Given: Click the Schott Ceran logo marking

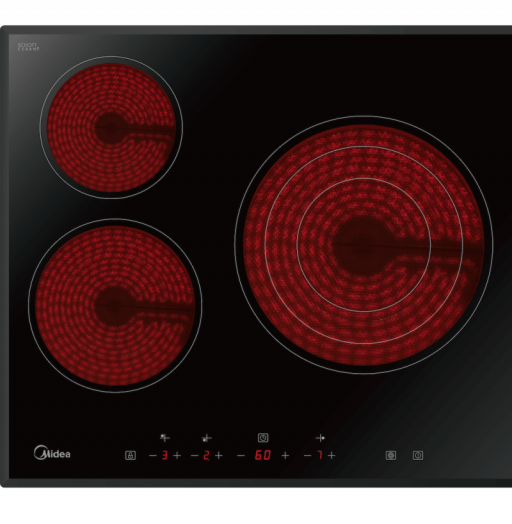Looking at the screenshot, I should pos(28,47).
